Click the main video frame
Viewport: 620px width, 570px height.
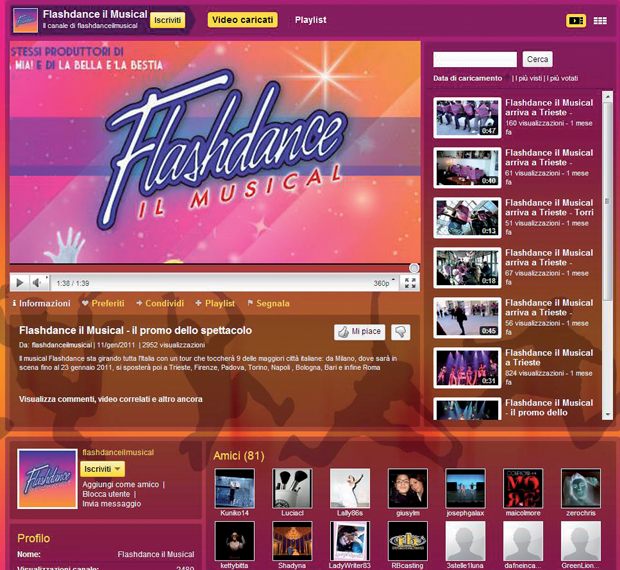[x=215, y=152]
